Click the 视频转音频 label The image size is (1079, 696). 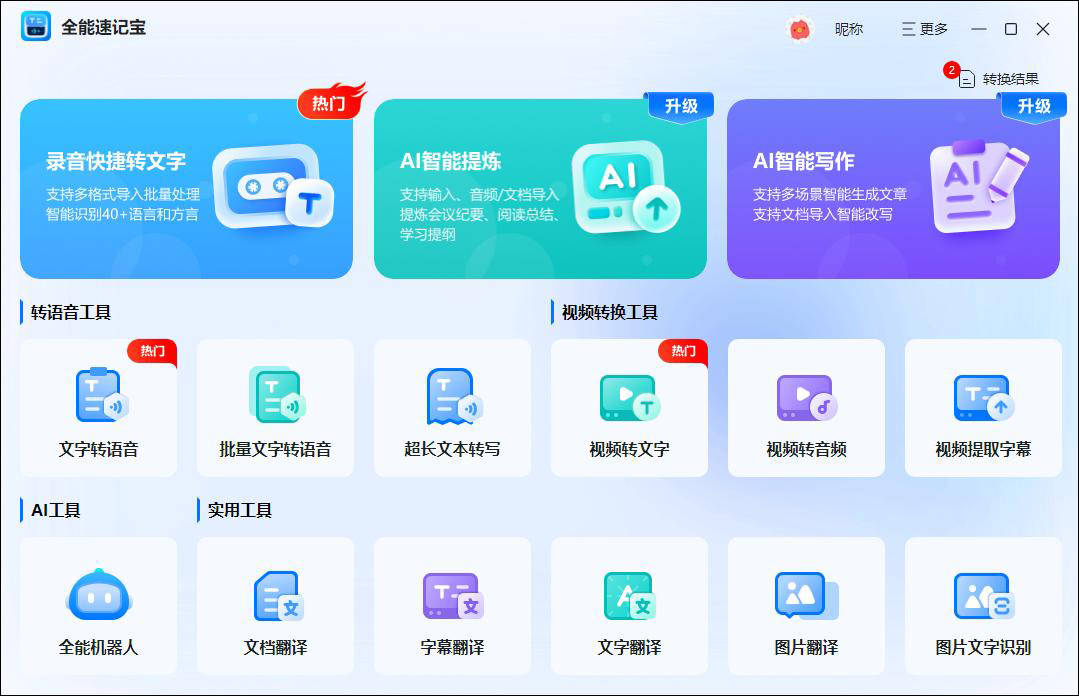(806, 450)
